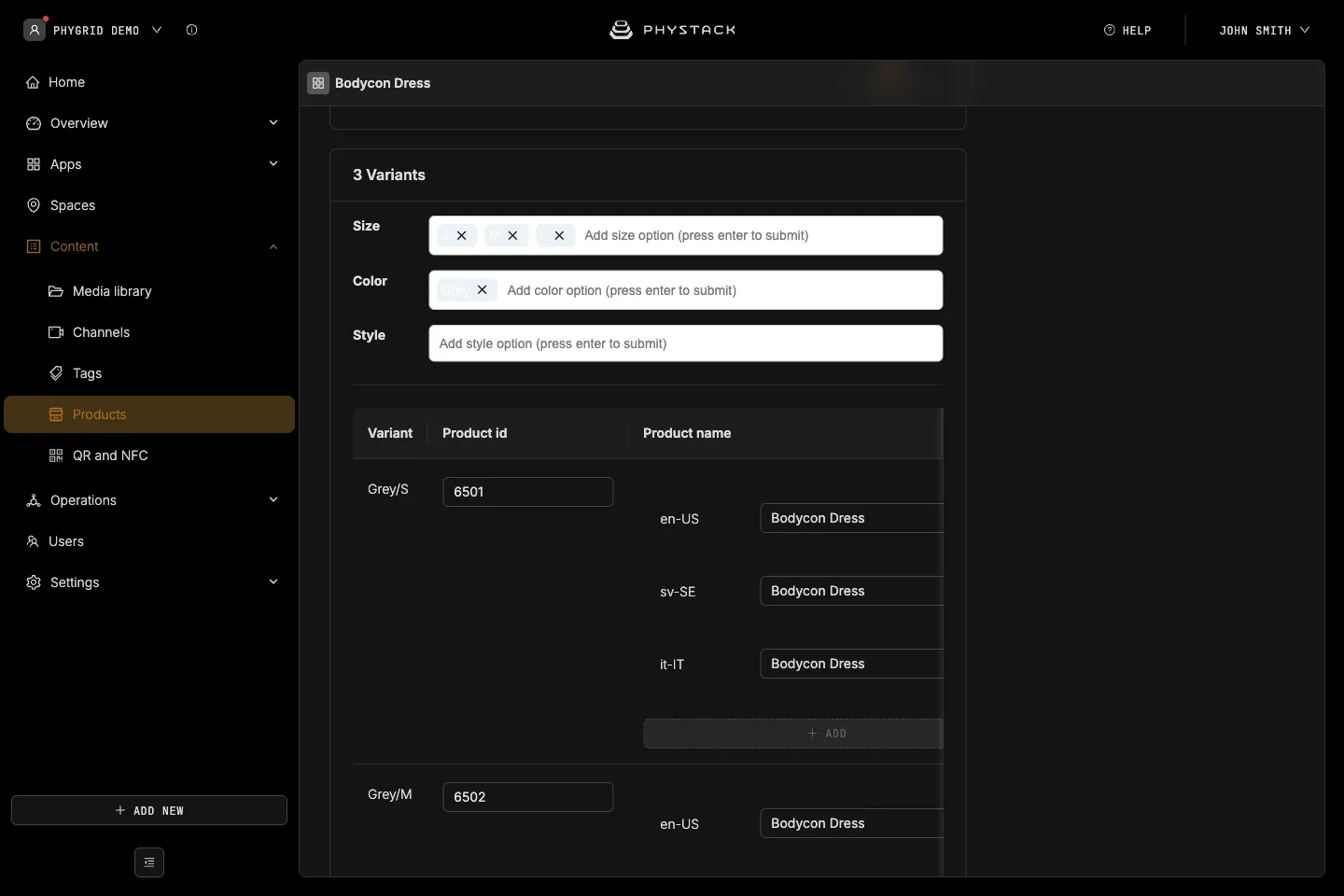Expand the Apps section chevron

[273, 164]
